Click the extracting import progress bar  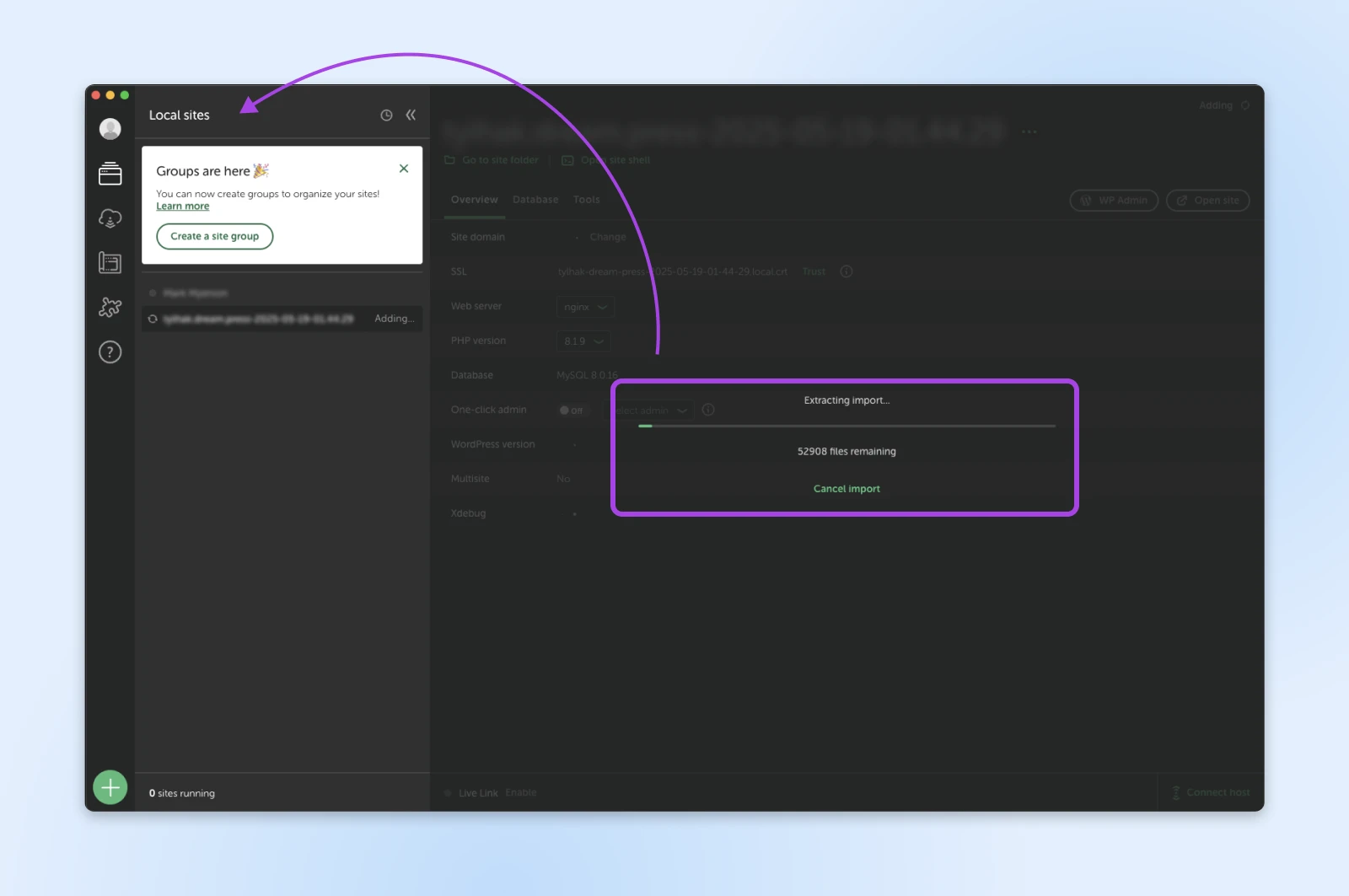click(846, 427)
